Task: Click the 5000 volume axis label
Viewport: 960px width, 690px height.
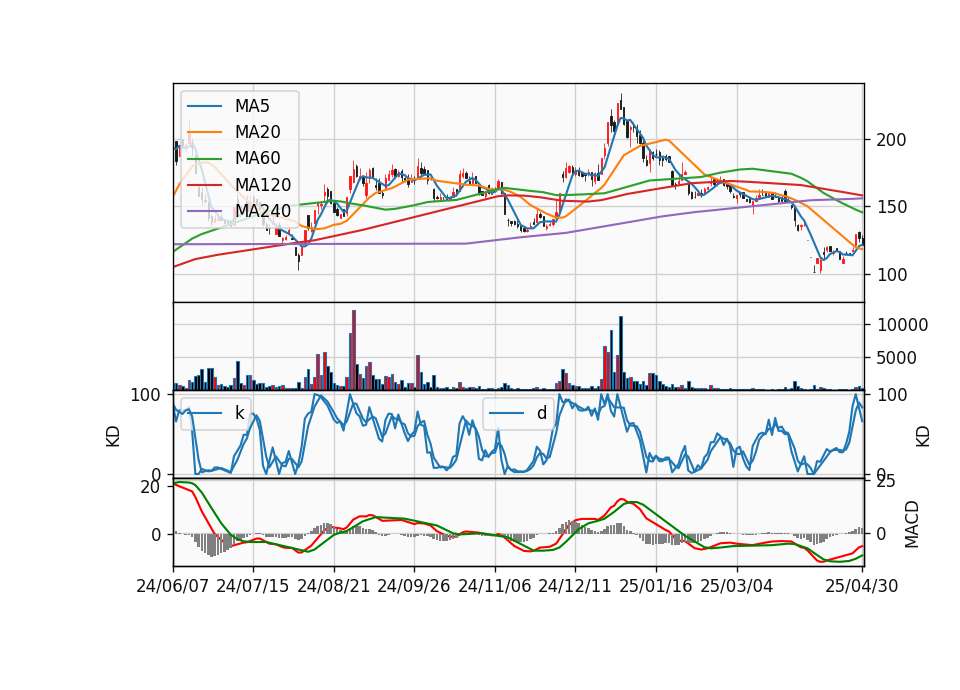Action: click(x=897, y=358)
